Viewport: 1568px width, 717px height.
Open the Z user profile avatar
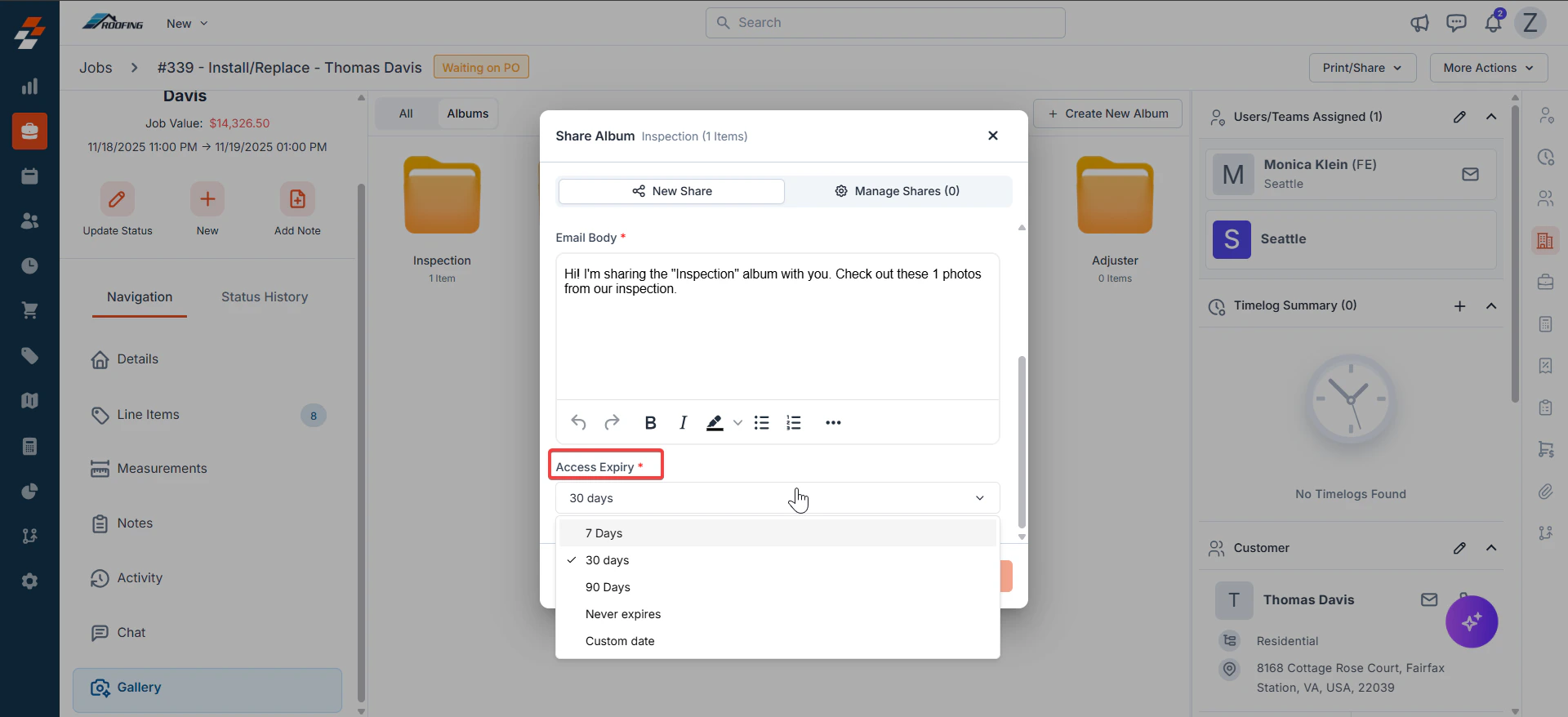(x=1530, y=23)
